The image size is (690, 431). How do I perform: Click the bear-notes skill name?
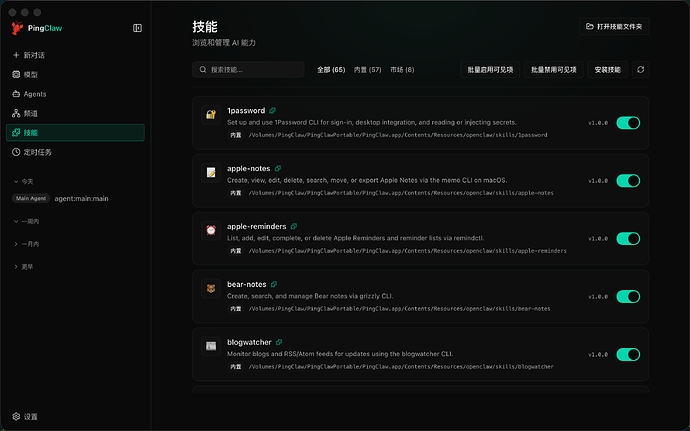[246, 284]
